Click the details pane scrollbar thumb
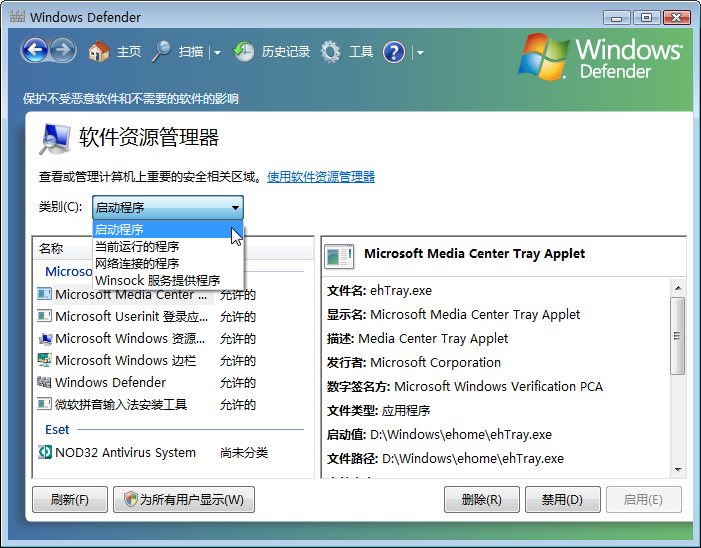 (x=678, y=336)
